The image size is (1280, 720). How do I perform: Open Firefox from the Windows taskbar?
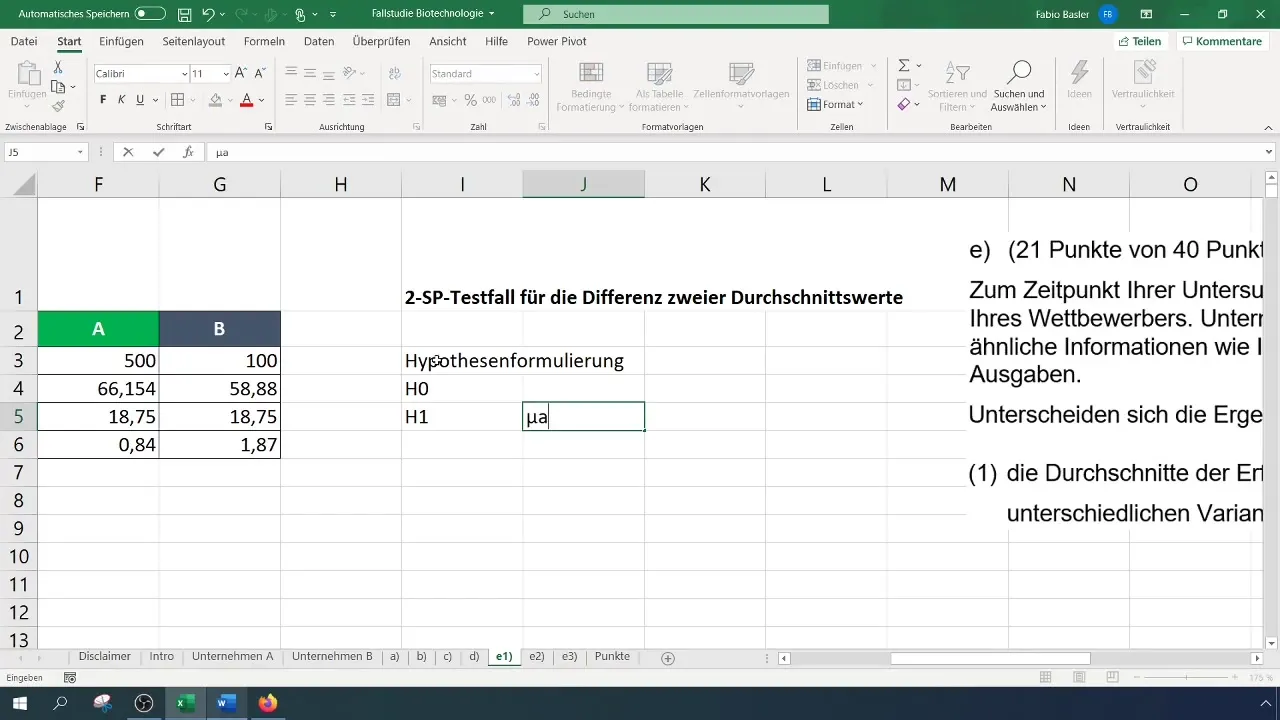(266, 703)
